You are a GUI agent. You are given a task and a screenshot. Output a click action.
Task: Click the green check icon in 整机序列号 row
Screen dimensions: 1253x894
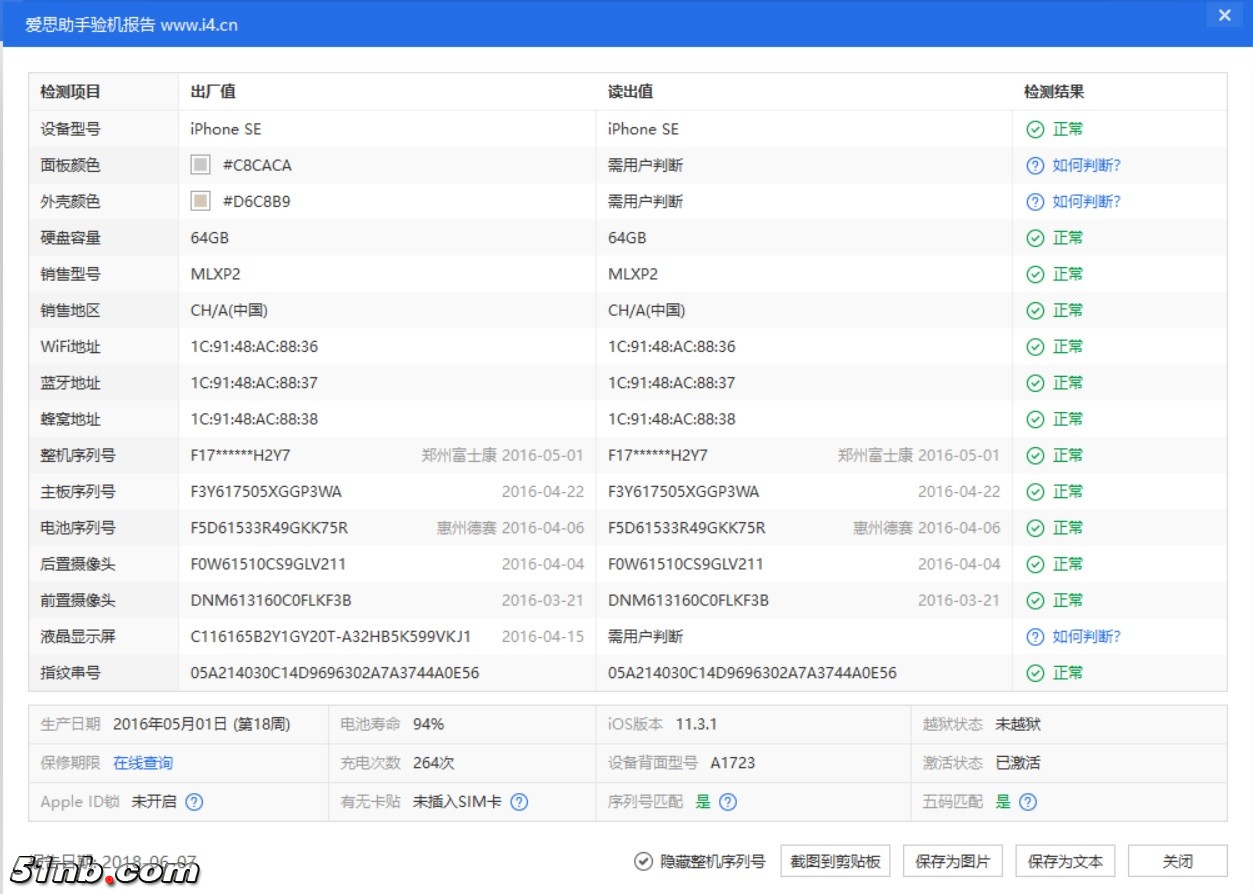click(1035, 455)
